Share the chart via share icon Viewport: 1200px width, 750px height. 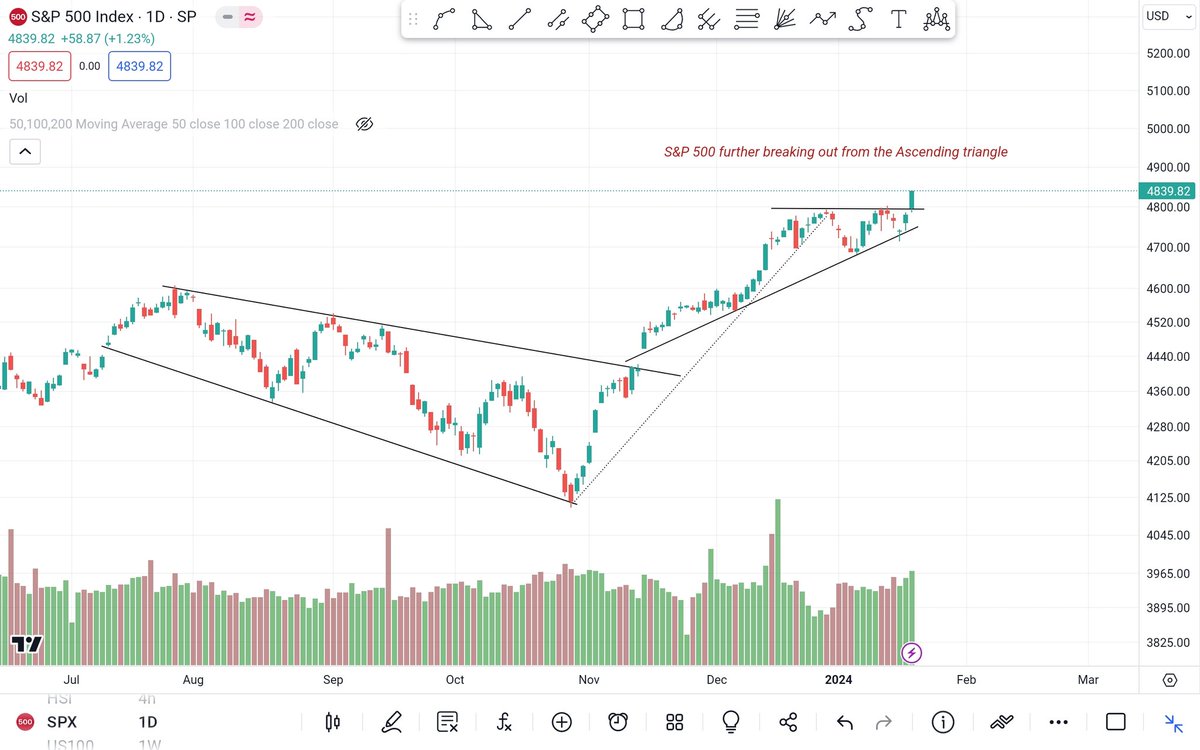(x=788, y=722)
